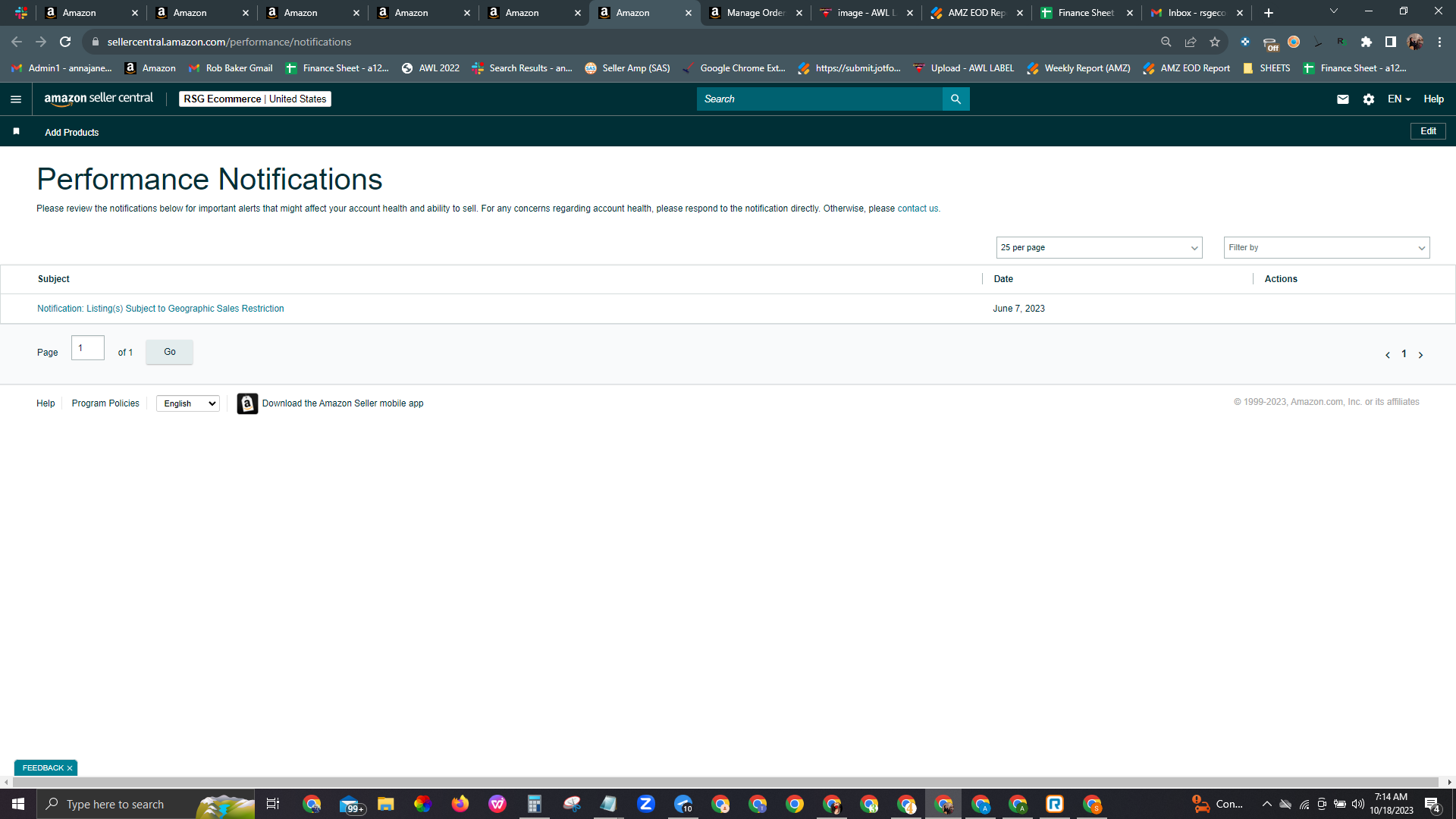
Task: Go to the next page arrow
Action: (x=1420, y=355)
